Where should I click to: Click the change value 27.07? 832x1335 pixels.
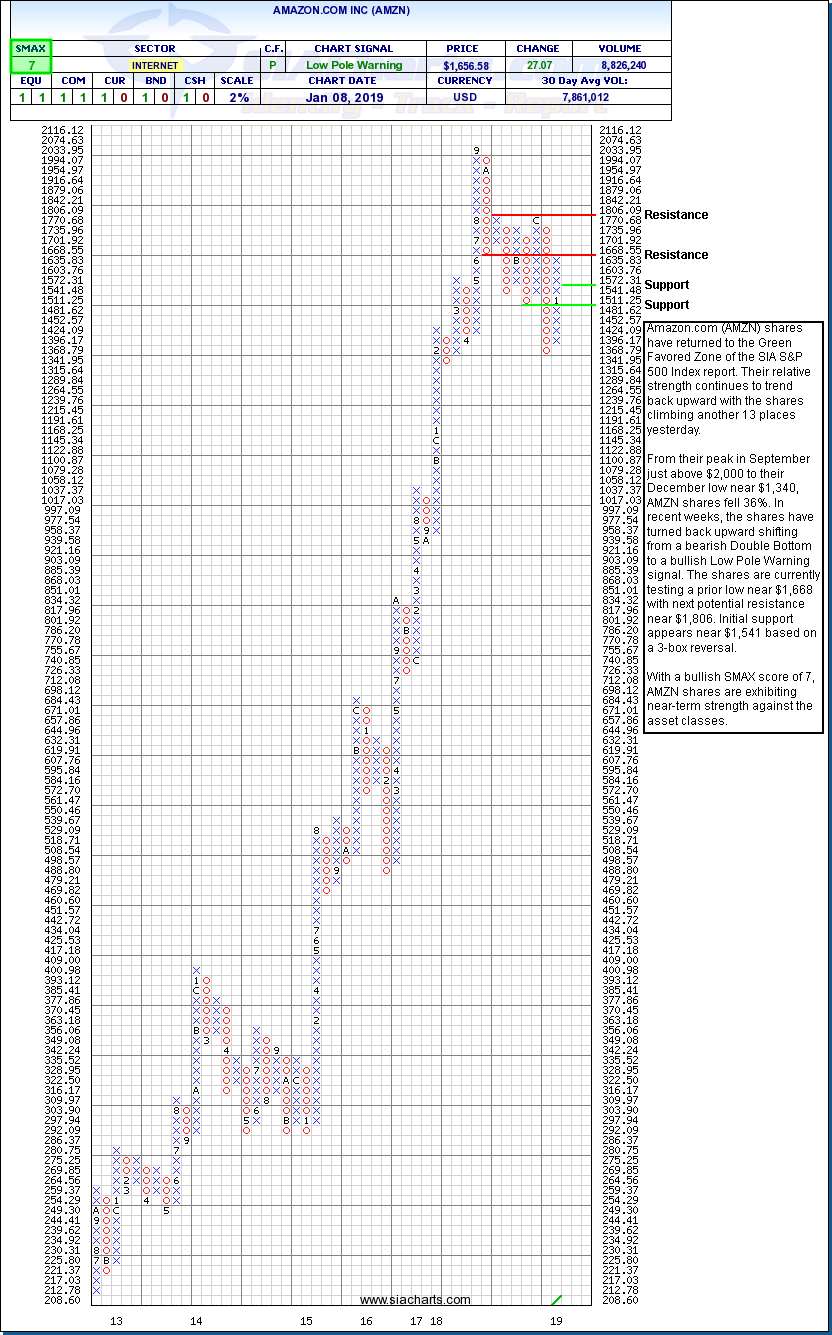(x=537, y=64)
